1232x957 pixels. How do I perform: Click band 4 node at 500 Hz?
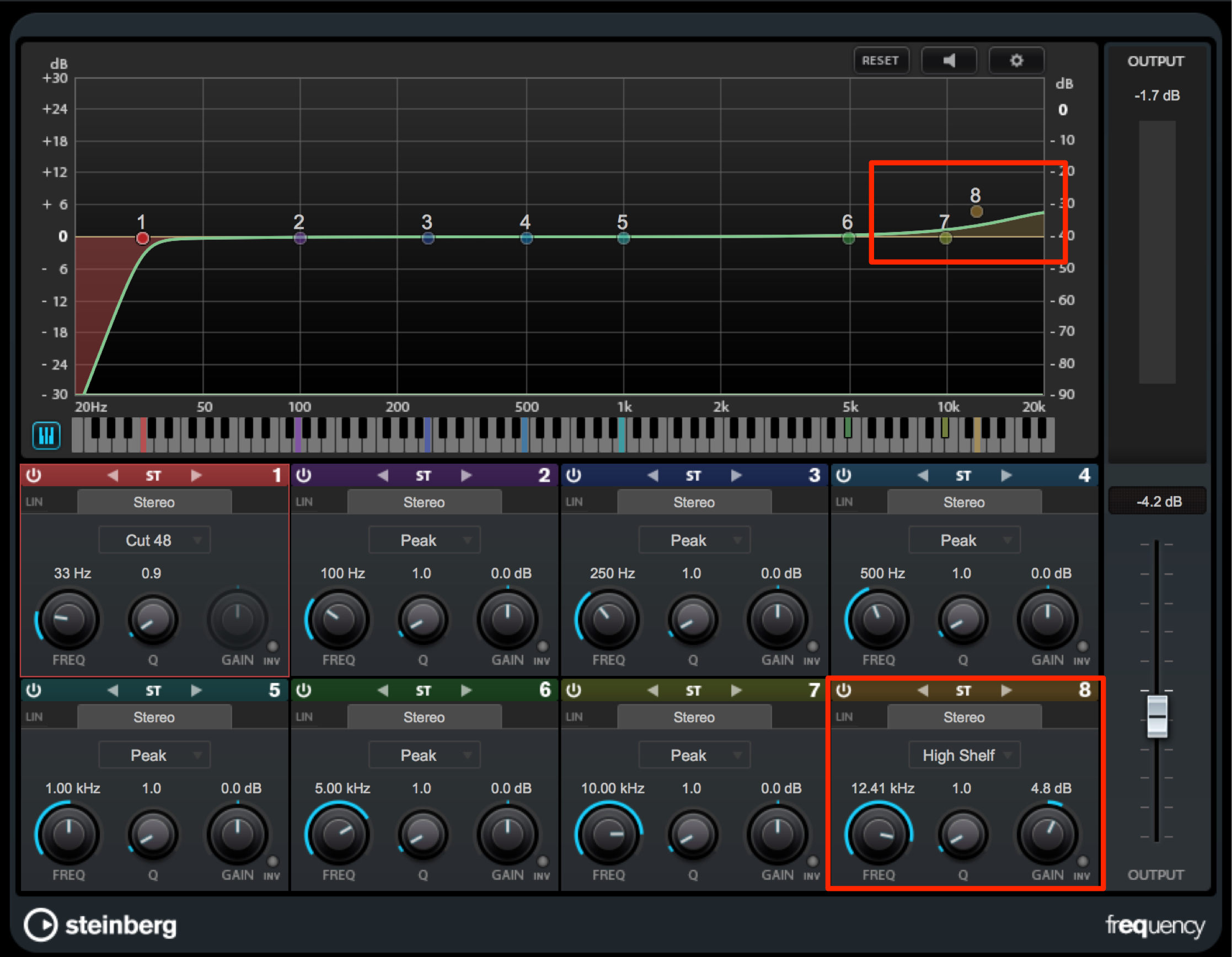(x=526, y=238)
